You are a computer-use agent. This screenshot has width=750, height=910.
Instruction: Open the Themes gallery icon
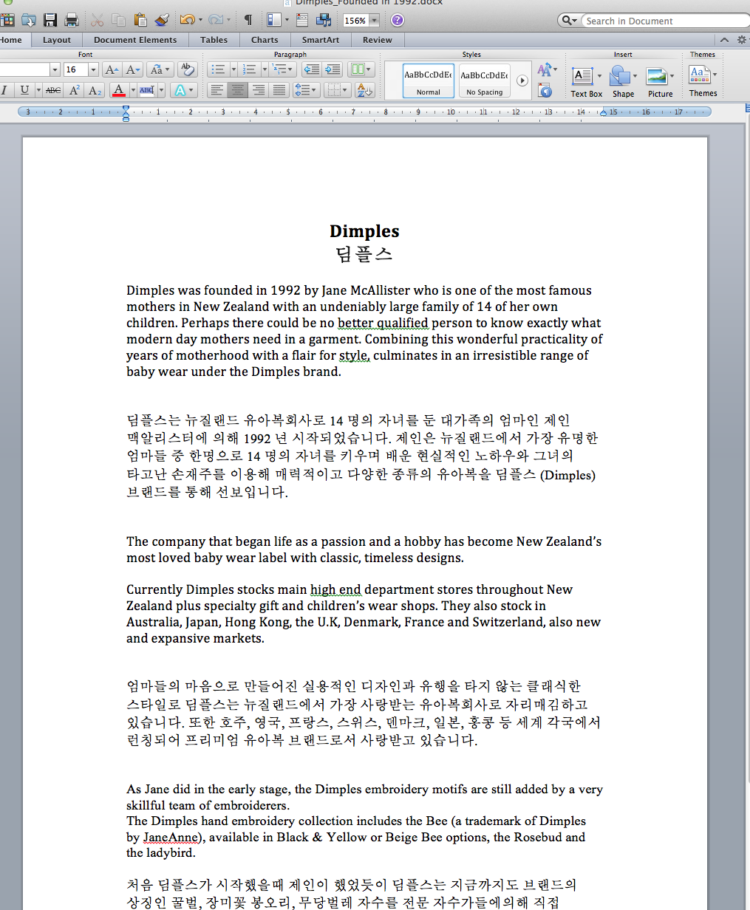703,80
